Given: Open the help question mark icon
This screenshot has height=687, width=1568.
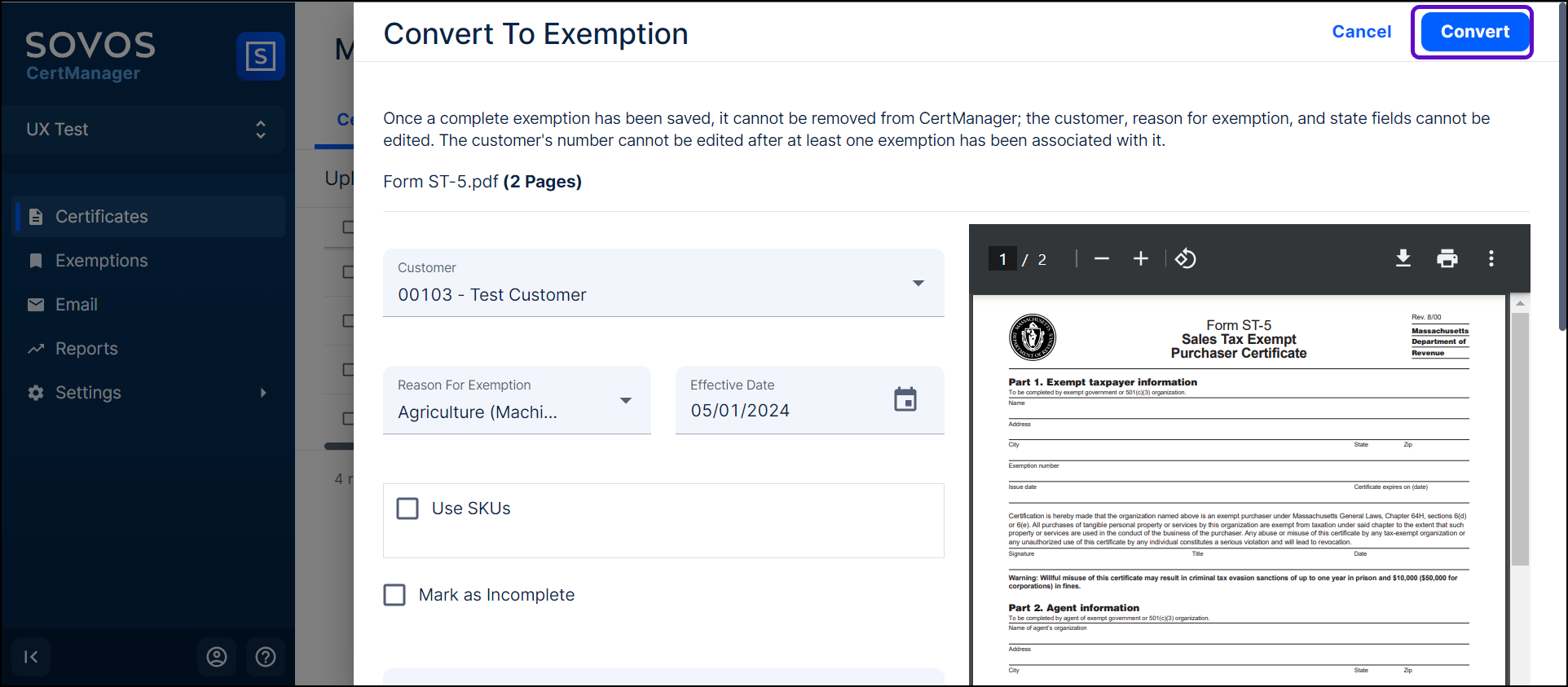Looking at the screenshot, I should pyautogui.click(x=266, y=657).
